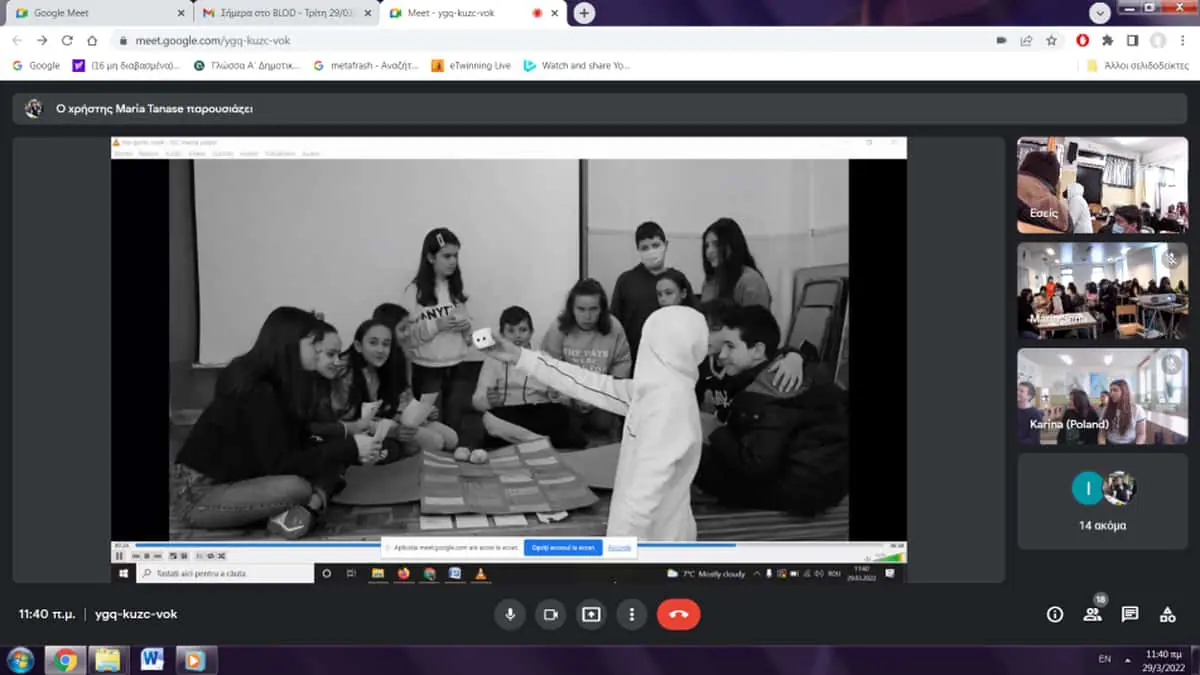Show hidden system tray icons arrow
The height and width of the screenshot is (675, 1200).
tap(1129, 660)
